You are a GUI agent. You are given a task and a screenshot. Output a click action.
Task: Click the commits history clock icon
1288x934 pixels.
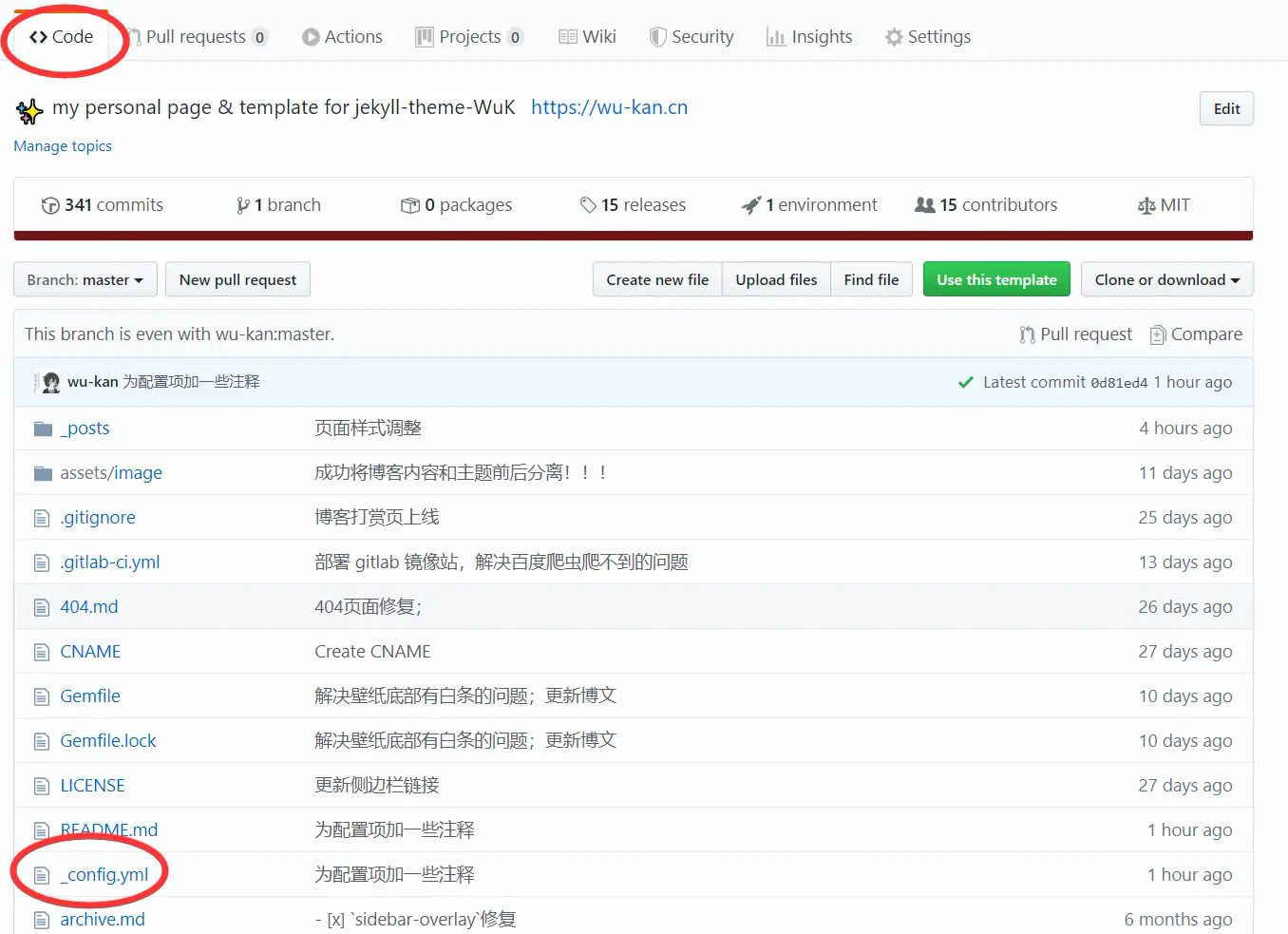click(50, 205)
